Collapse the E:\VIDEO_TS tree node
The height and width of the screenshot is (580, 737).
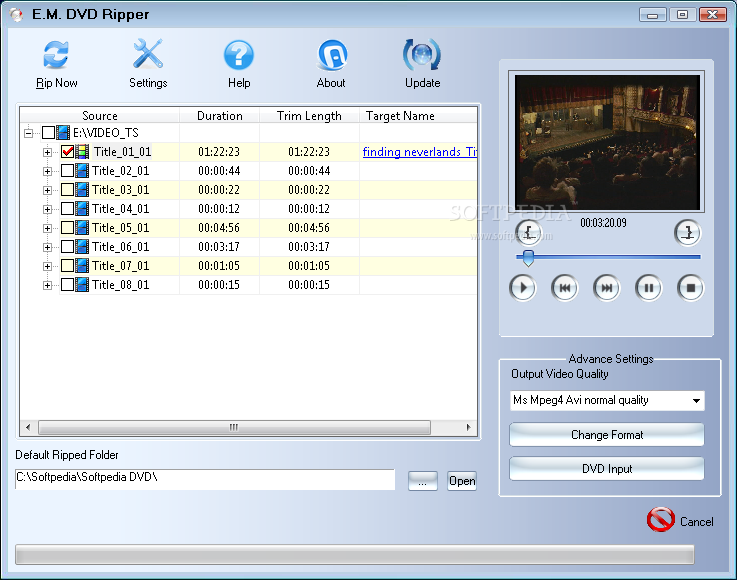(x=29, y=133)
